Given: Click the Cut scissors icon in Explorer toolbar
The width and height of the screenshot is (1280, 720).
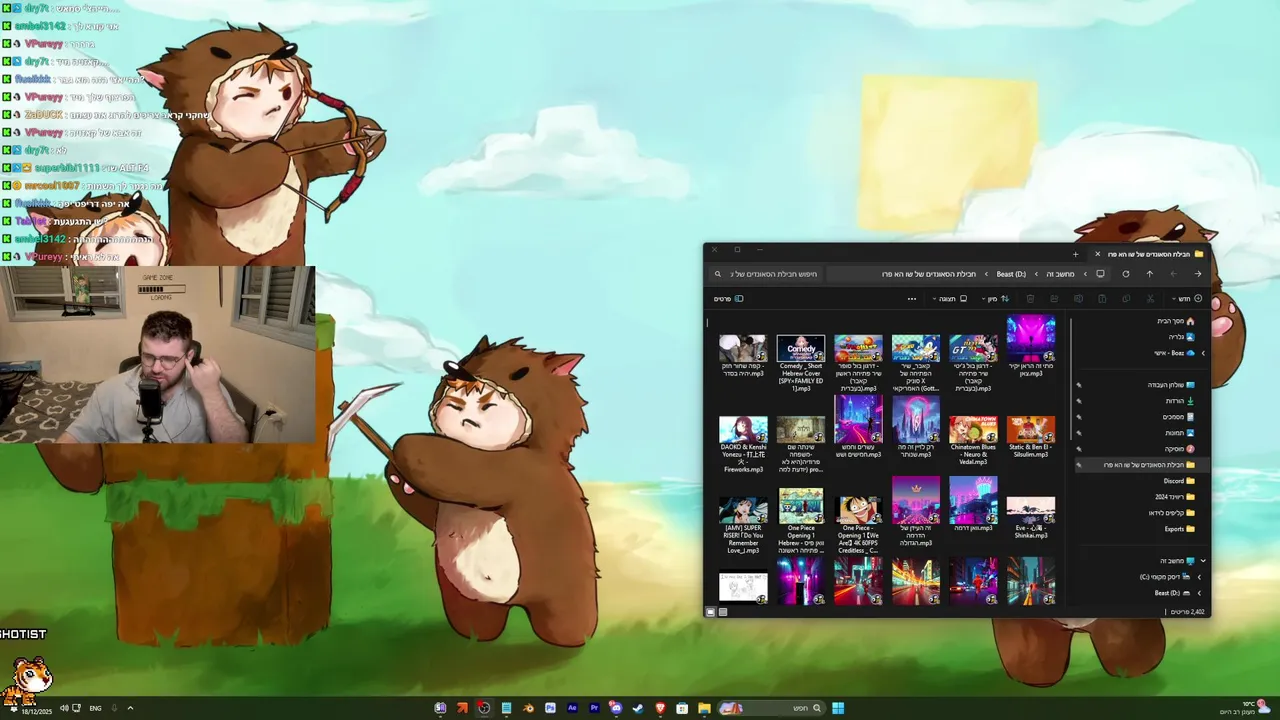Looking at the screenshot, I should pyautogui.click(x=1150, y=299).
